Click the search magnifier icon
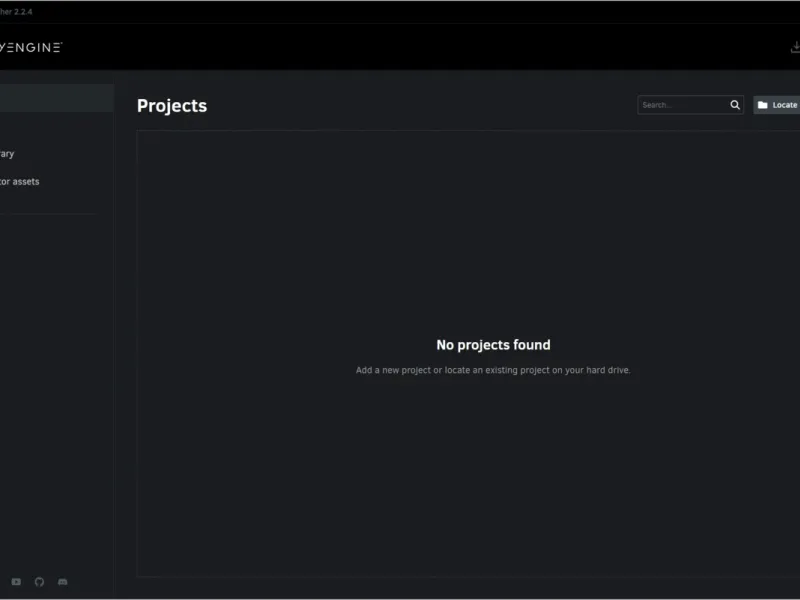 (x=735, y=105)
